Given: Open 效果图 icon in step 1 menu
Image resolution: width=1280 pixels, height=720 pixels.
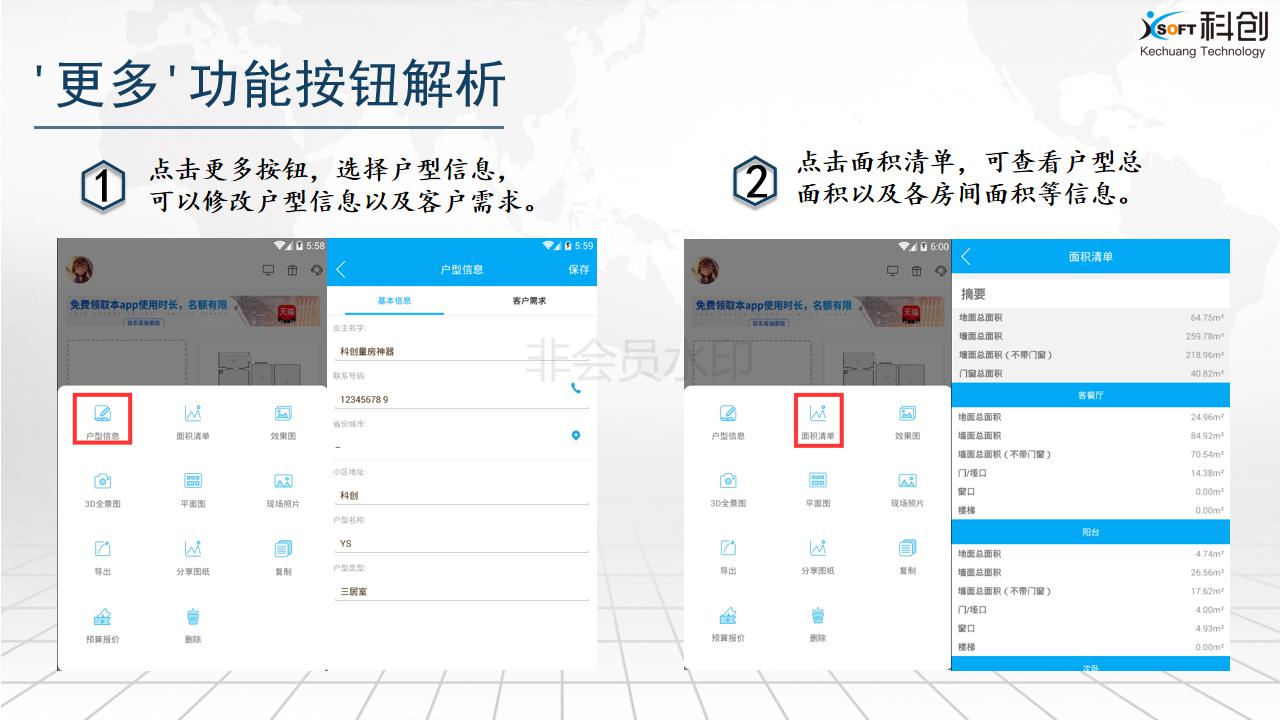Looking at the screenshot, I should pos(283,413).
